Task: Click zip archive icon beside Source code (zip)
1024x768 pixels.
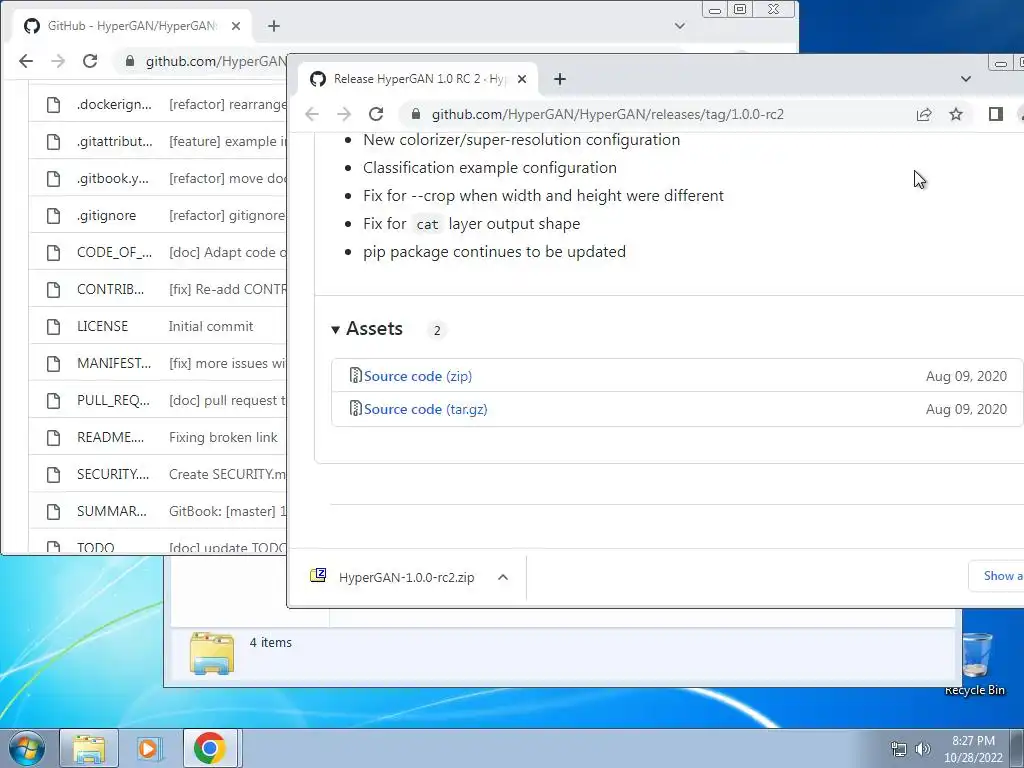Action: tap(355, 376)
